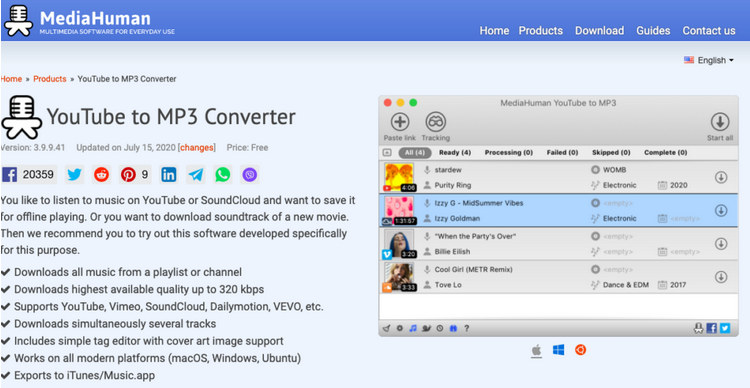Select the Apple macOS platform icon
This screenshot has width=750, height=388.
[537, 351]
